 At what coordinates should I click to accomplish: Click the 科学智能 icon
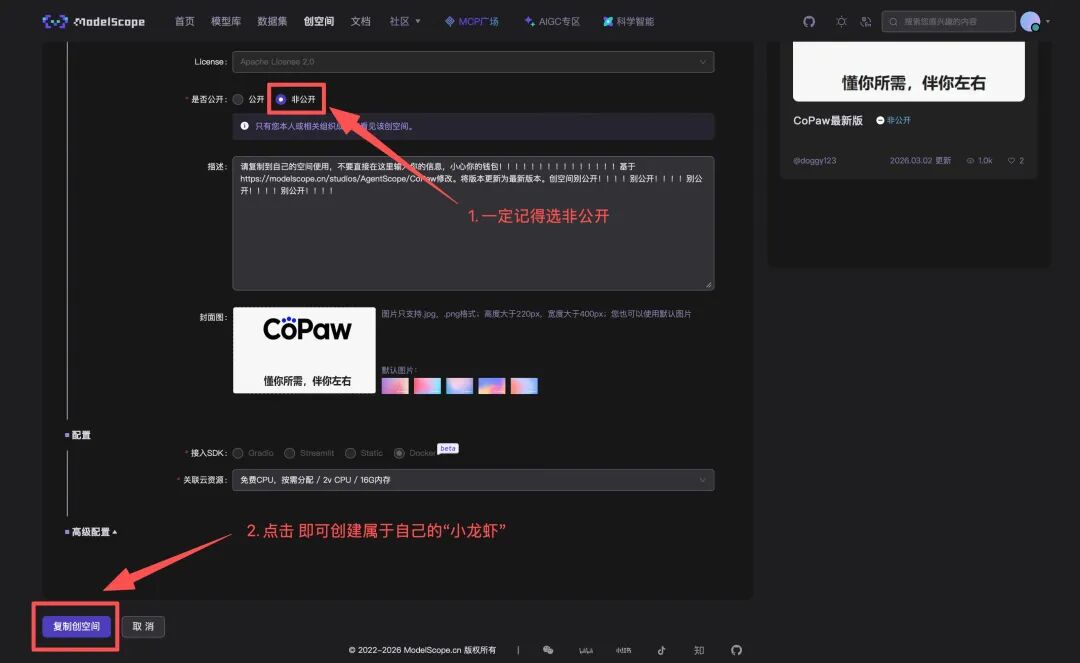(x=608, y=21)
